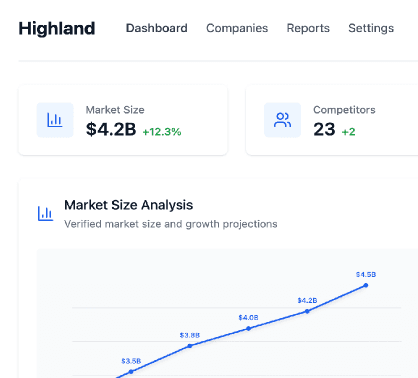Click the Competitors people icon

coord(282,120)
